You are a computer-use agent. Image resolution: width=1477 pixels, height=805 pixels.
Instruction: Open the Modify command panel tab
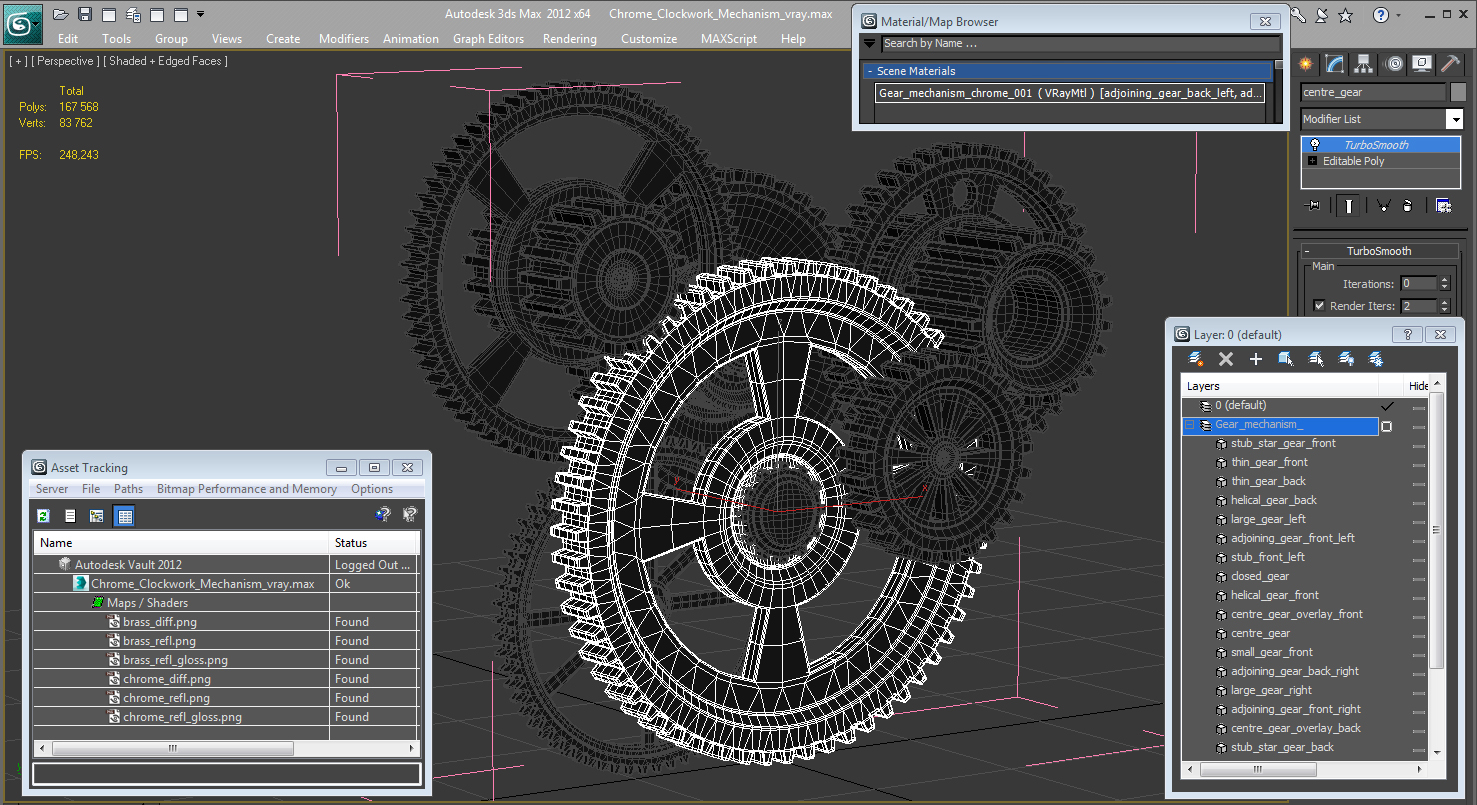1335,64
